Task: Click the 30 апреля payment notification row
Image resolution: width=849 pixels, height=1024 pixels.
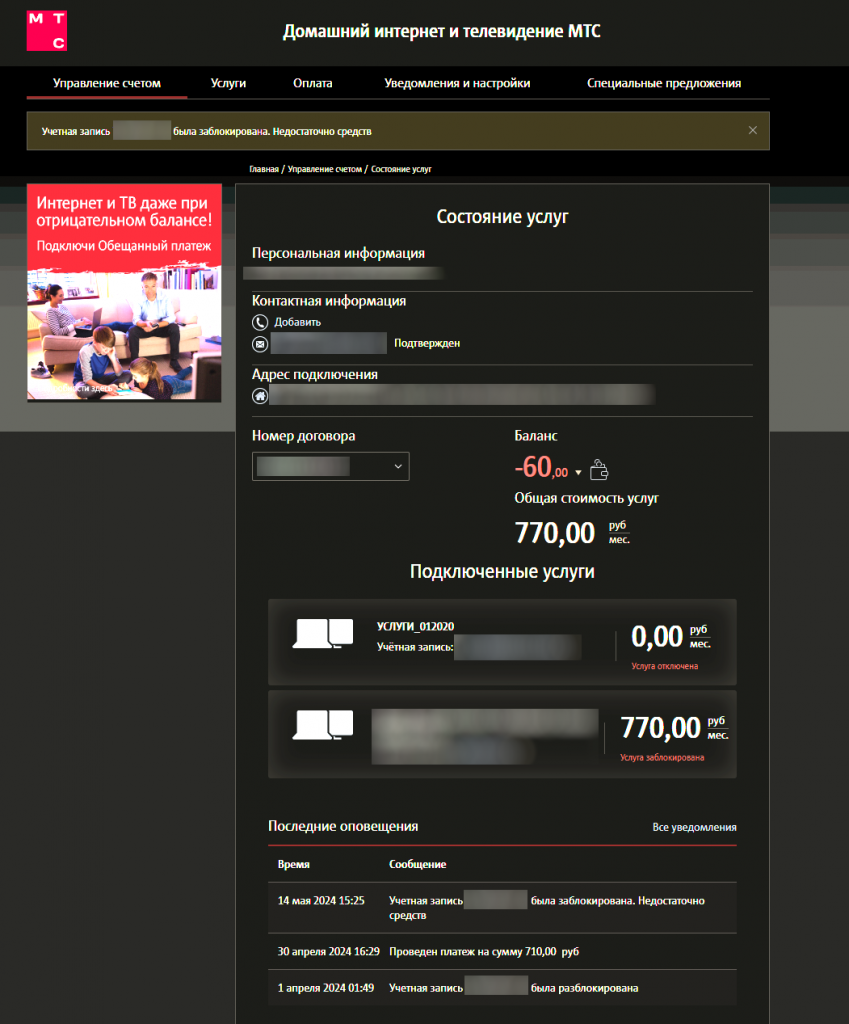Action: click(502, 951)
